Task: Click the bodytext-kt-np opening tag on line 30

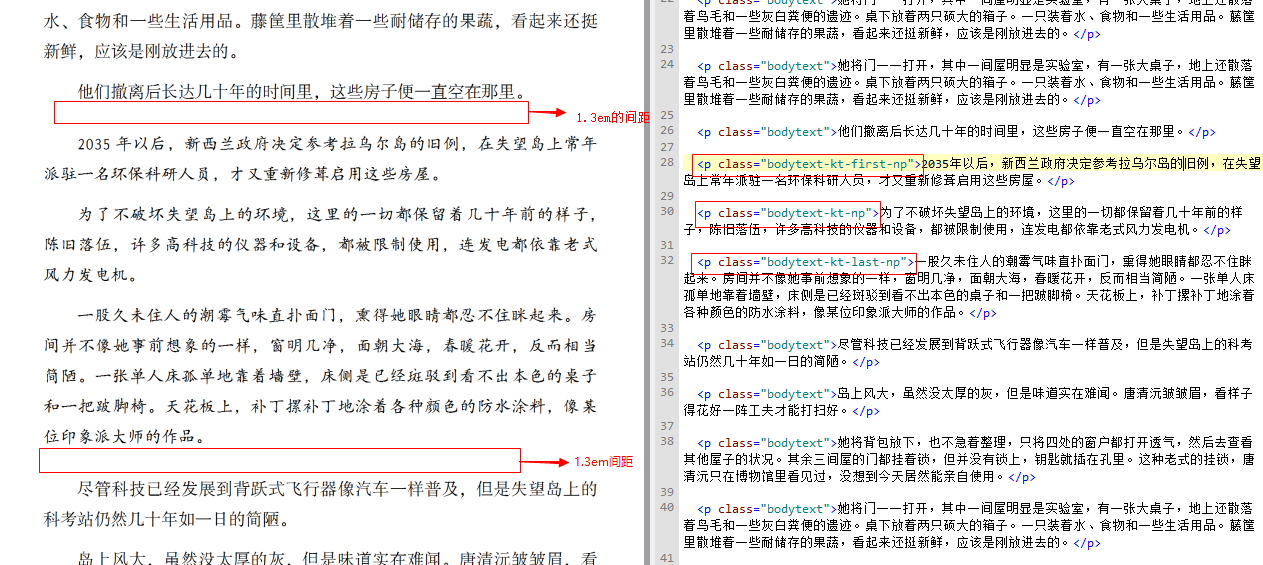Action: click(x=786, y=213)
